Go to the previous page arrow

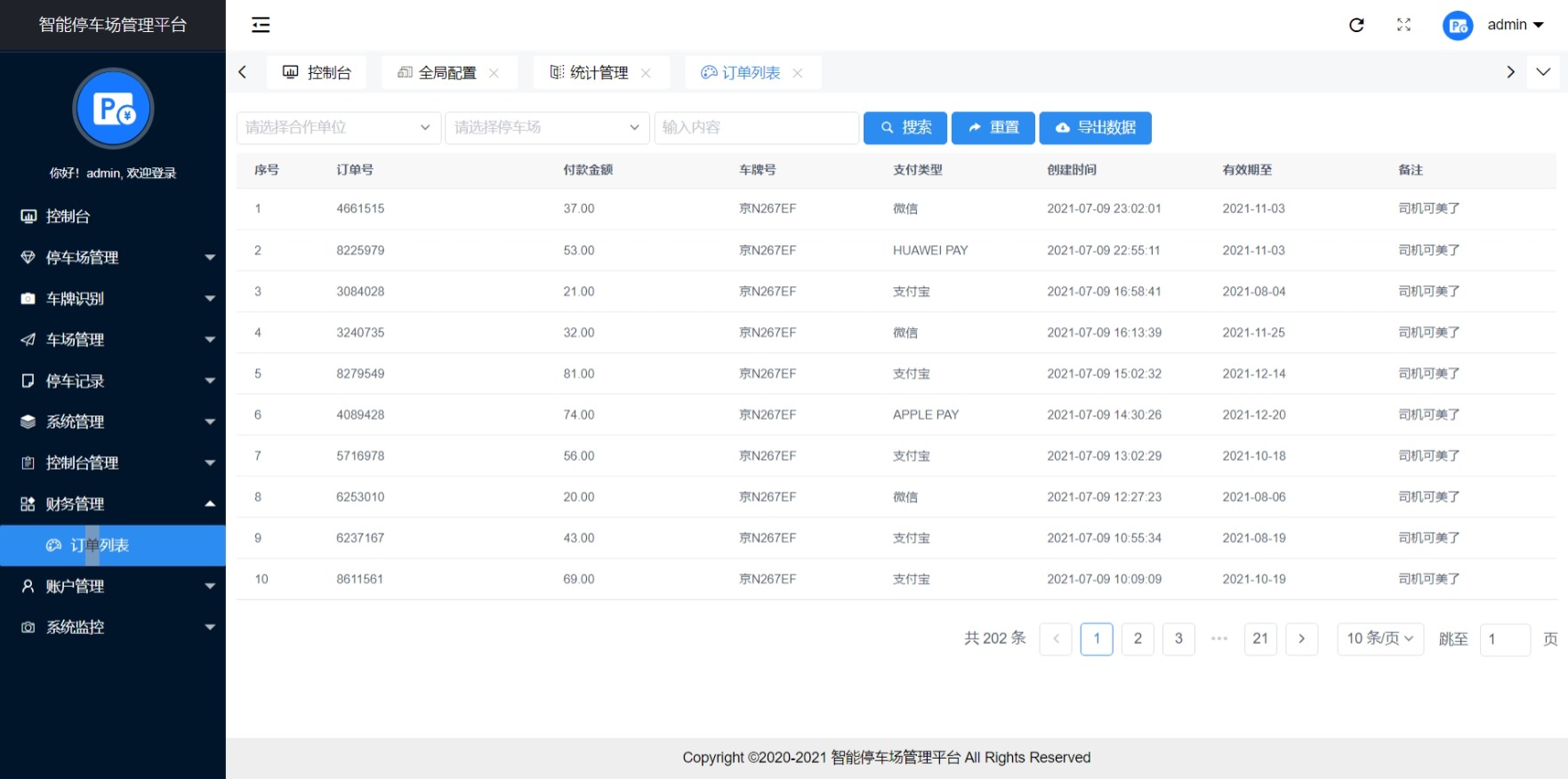[x=1056, y=638]
